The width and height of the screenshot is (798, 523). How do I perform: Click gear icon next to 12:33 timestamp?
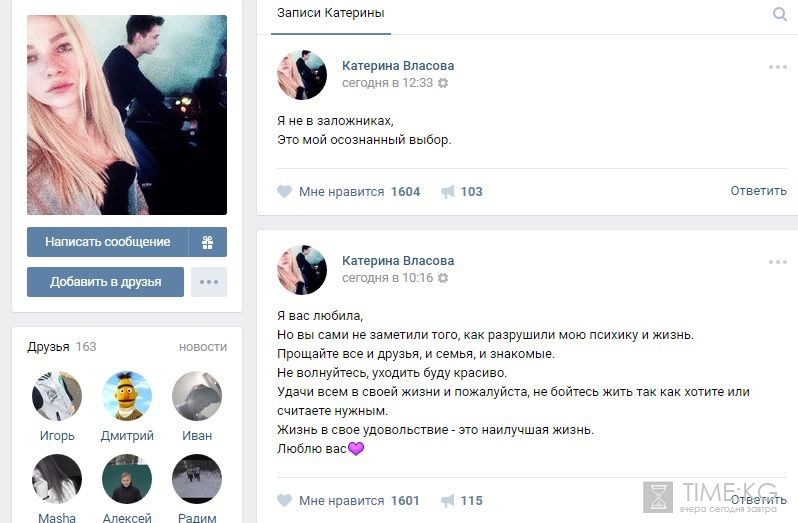(x=443, y=83)
